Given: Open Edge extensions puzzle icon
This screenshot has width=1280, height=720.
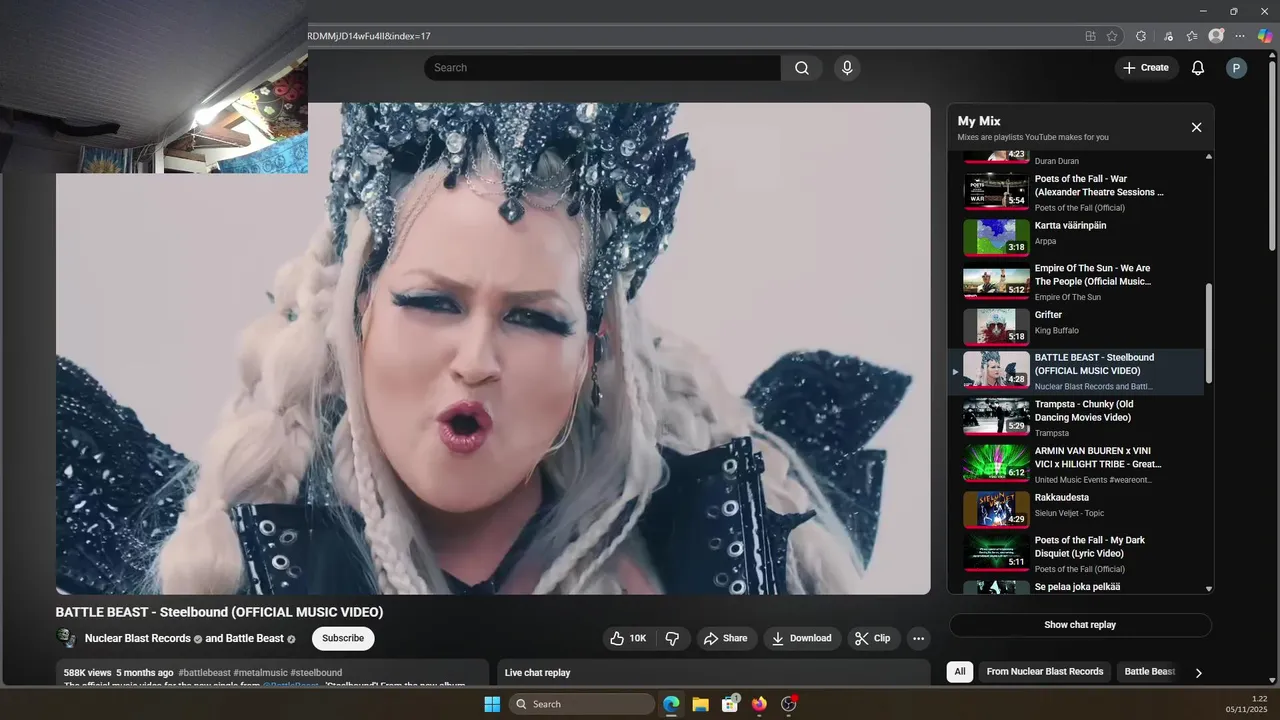Looking at the screenshot, I should pyautogui.click(x=1141, y=36).
